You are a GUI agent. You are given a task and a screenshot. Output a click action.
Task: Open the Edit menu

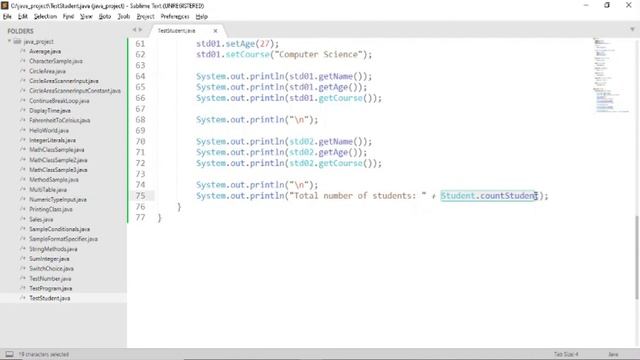pos(22,16)
